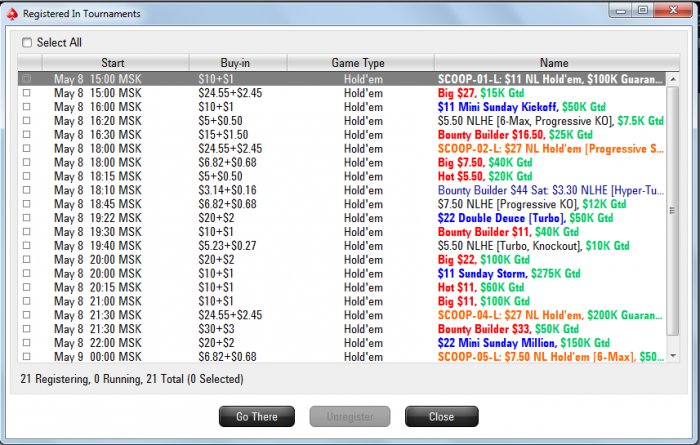Select Hot $5.50, $20K Gtd tournament

click(485, 176)
